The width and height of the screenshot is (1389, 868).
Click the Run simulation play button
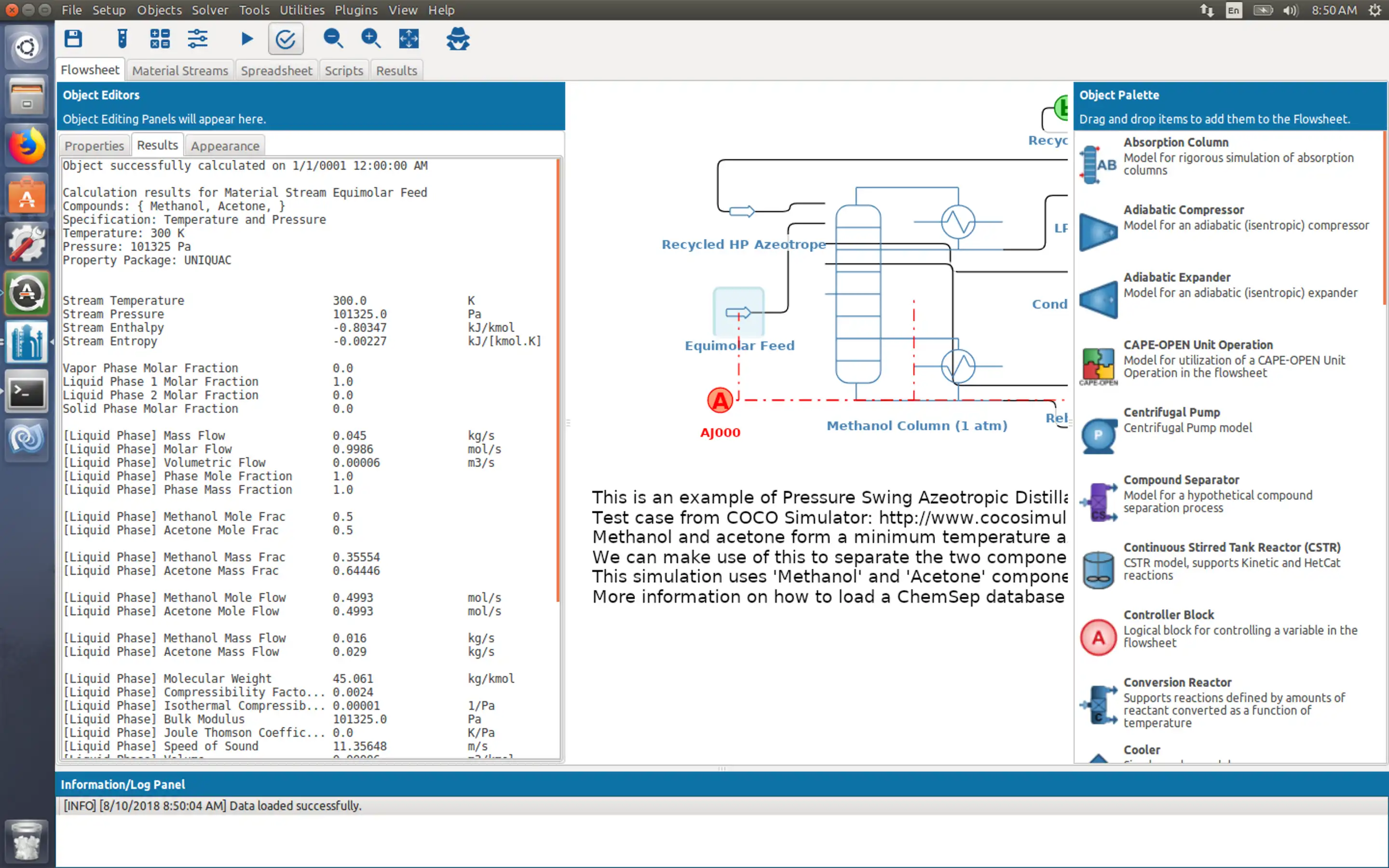[x=247, y=39]
